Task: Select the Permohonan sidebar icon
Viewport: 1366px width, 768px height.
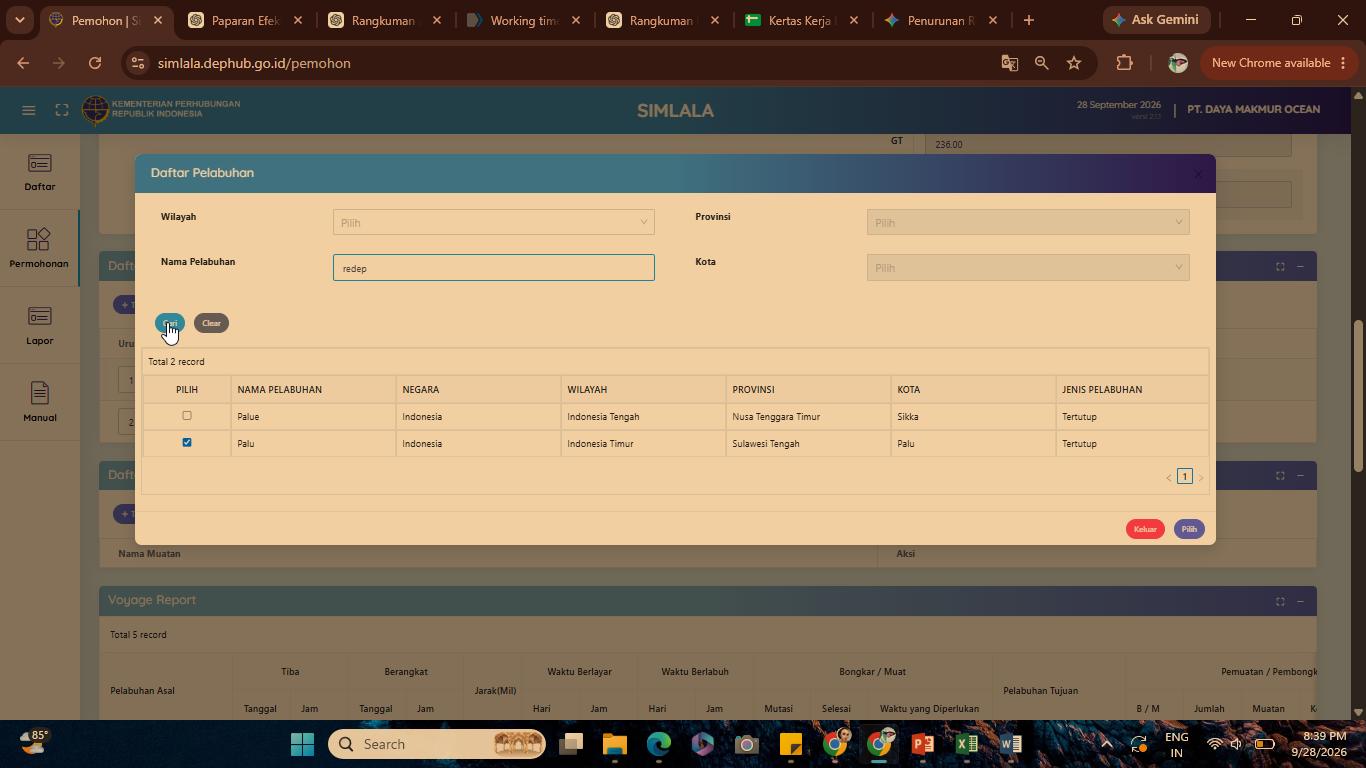Action: [39, 240]
